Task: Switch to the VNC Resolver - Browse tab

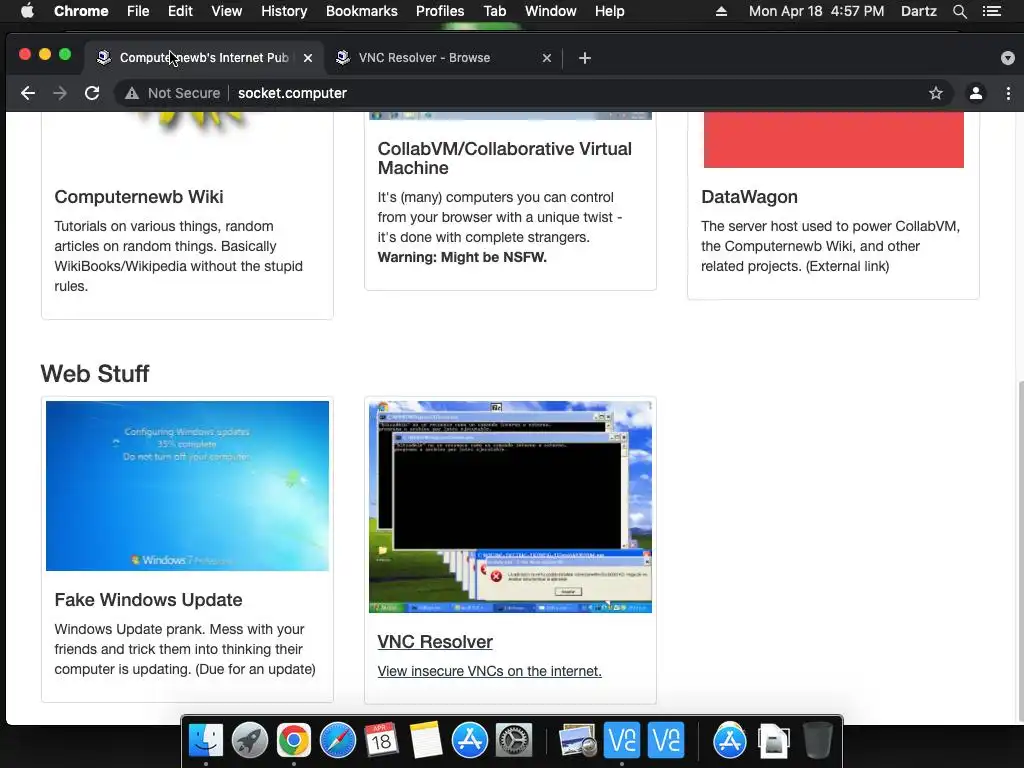Action: (444, 58)
